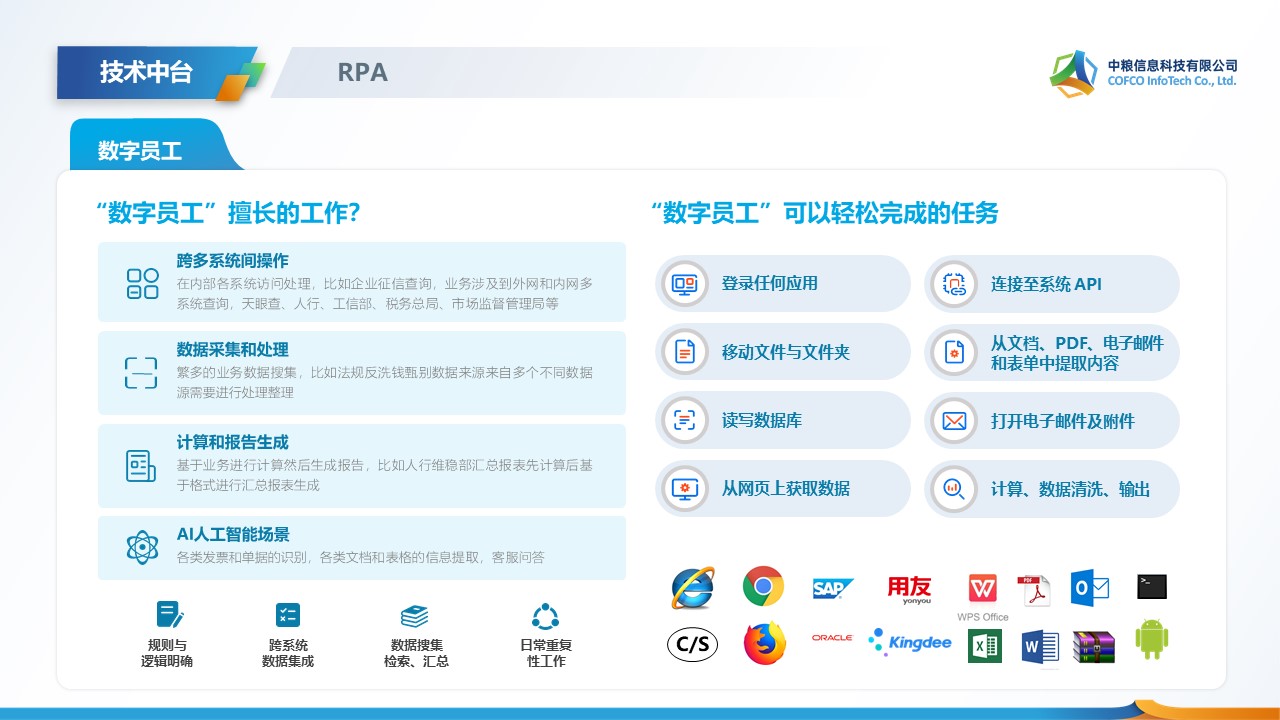Click the WPS Office icon

tap(982, 589)
